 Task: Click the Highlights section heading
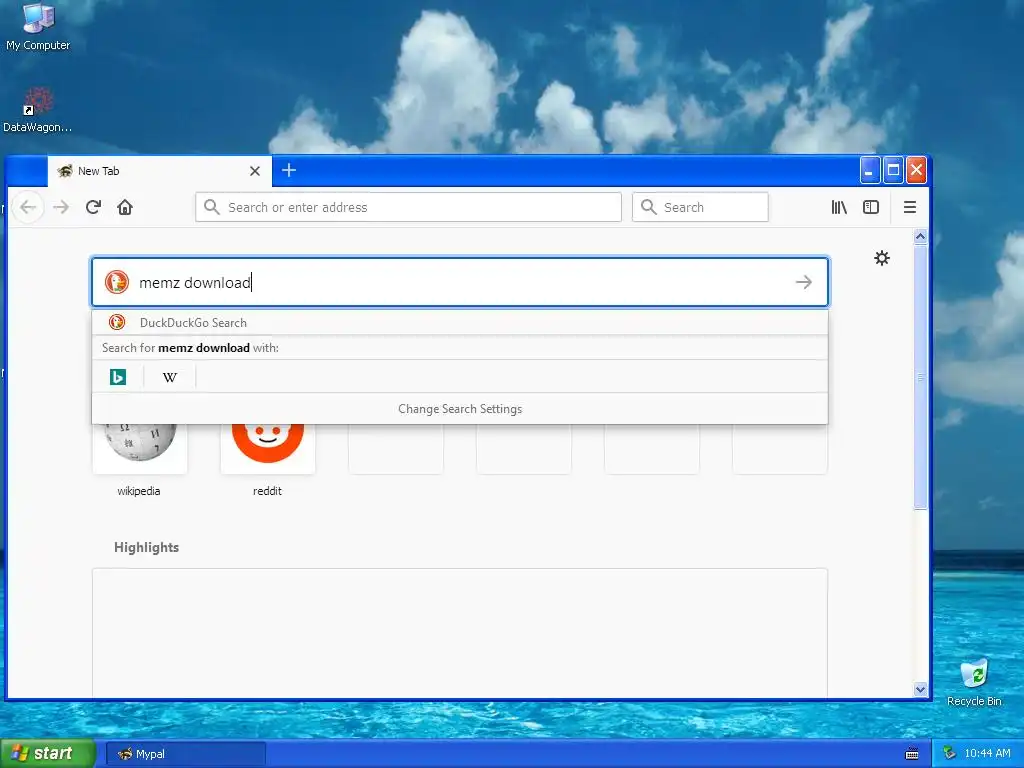click(146, 547)
